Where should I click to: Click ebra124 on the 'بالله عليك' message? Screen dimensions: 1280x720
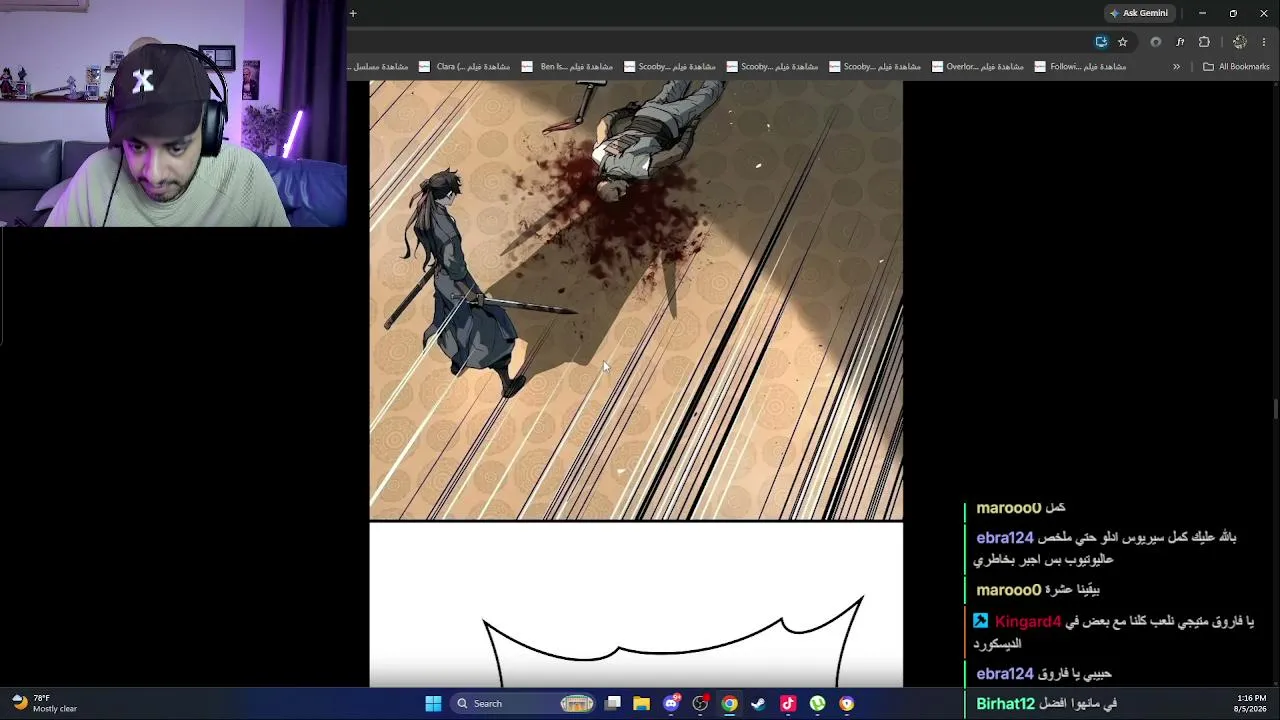[1004, 537]
